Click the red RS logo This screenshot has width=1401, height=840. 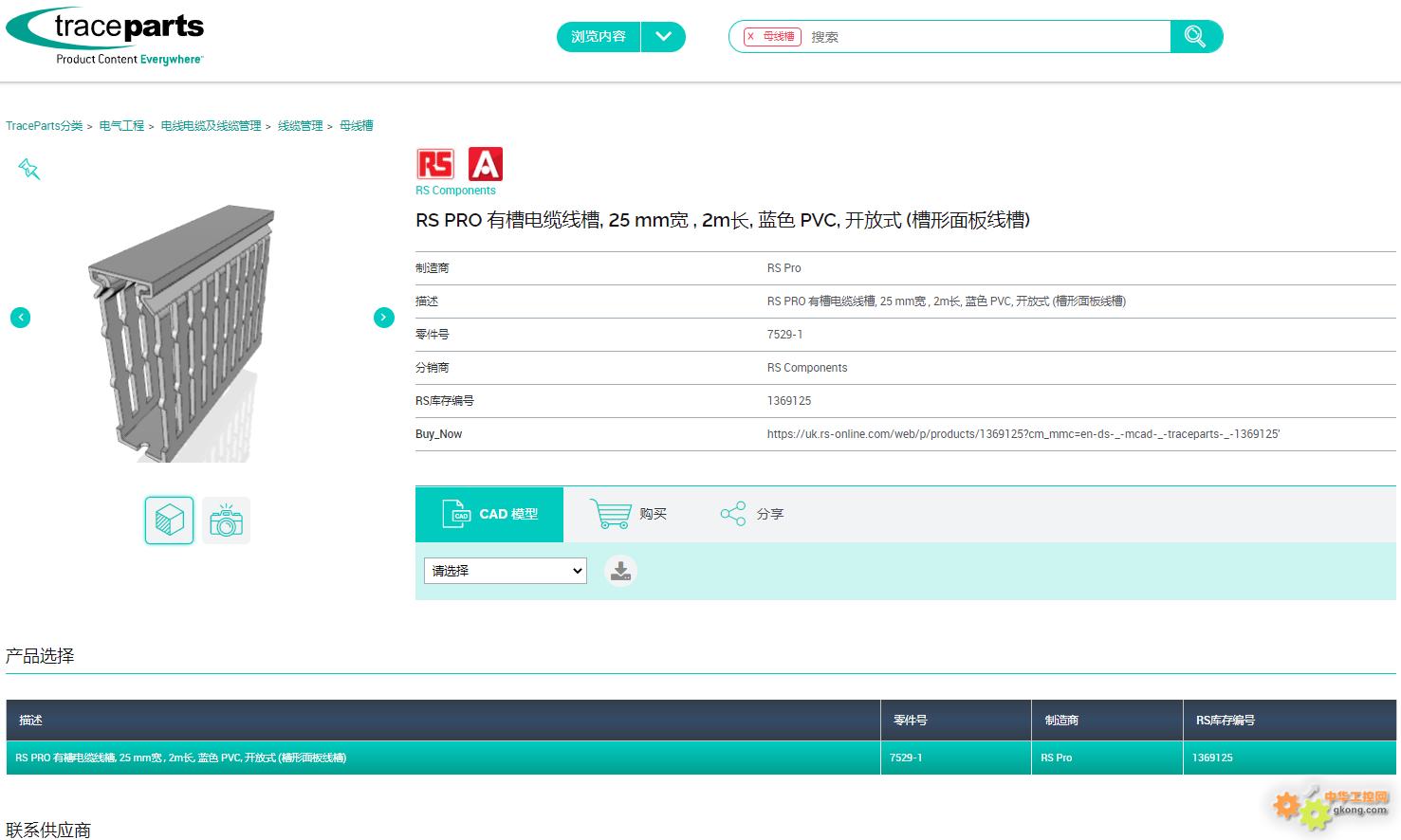(x=435, y=164)
